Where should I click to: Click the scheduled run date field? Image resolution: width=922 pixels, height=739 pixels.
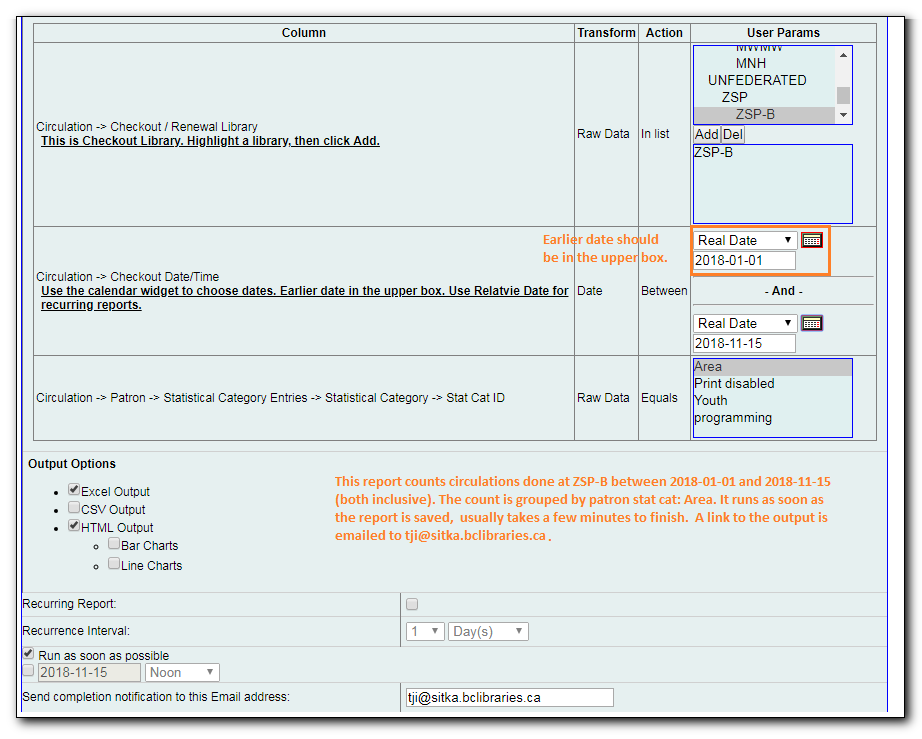89,673
